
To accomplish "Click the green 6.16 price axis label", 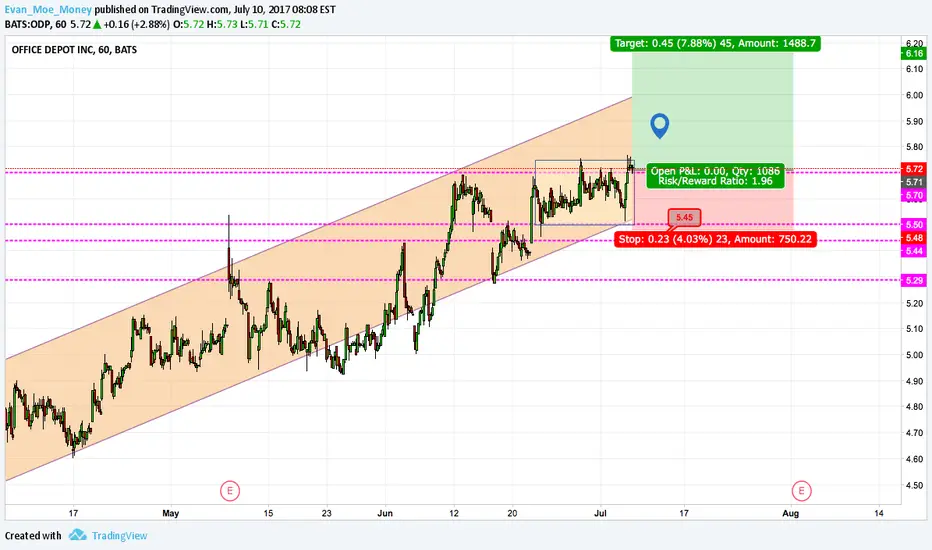I will point(914,54).
